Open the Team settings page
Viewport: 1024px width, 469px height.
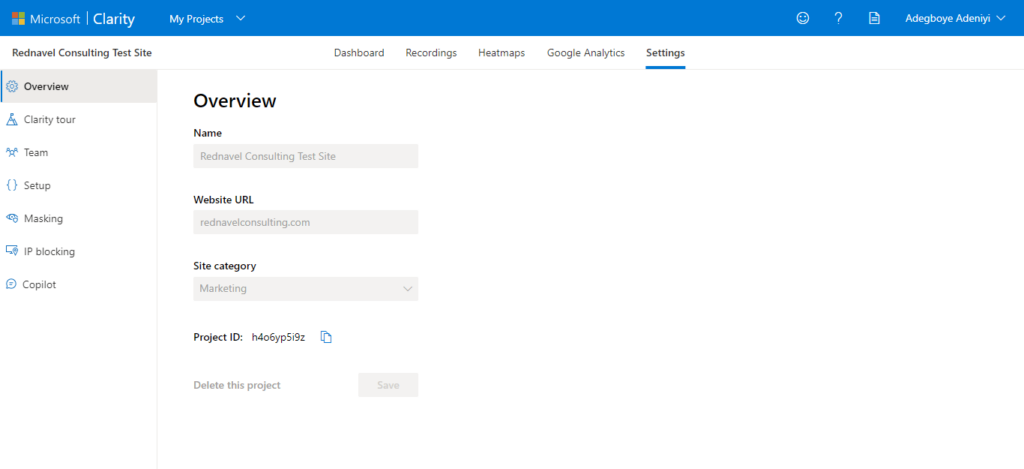tap(78, 152)
